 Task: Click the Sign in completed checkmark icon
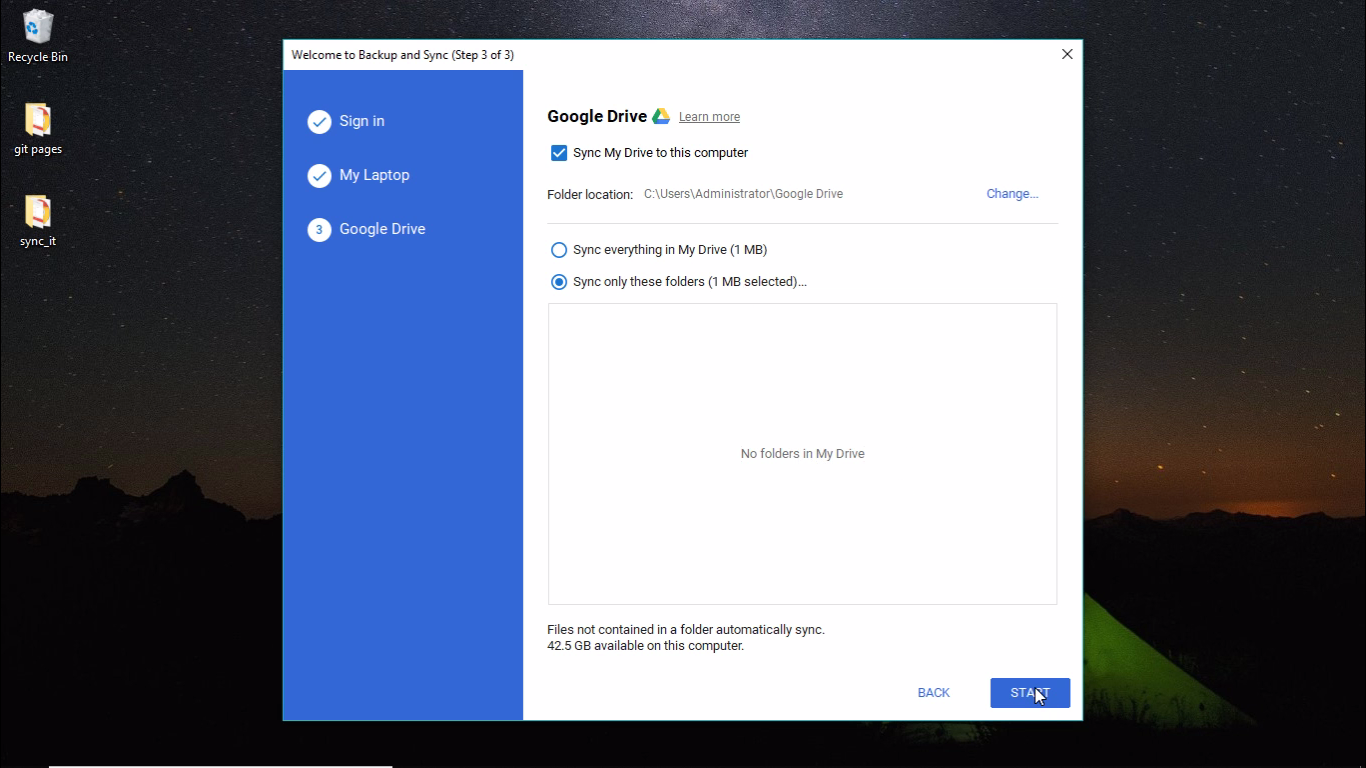point(319,121)
